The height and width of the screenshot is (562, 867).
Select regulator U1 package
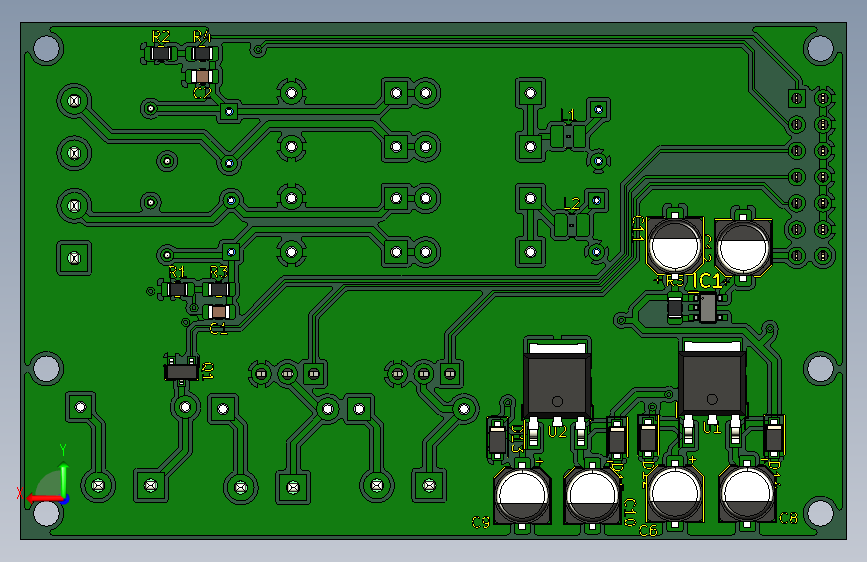click(712, 386)
